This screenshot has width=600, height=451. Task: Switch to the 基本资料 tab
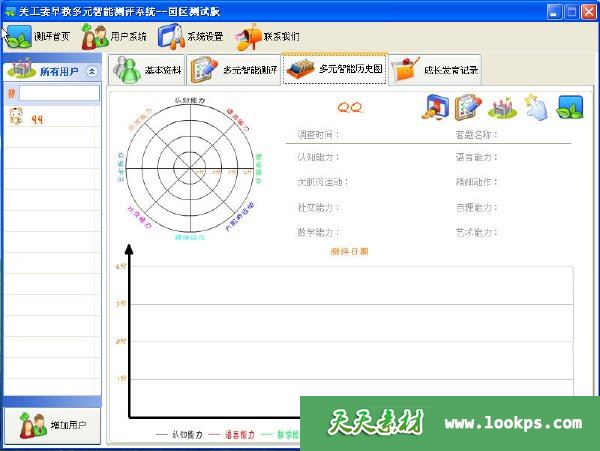pos(146,70)
